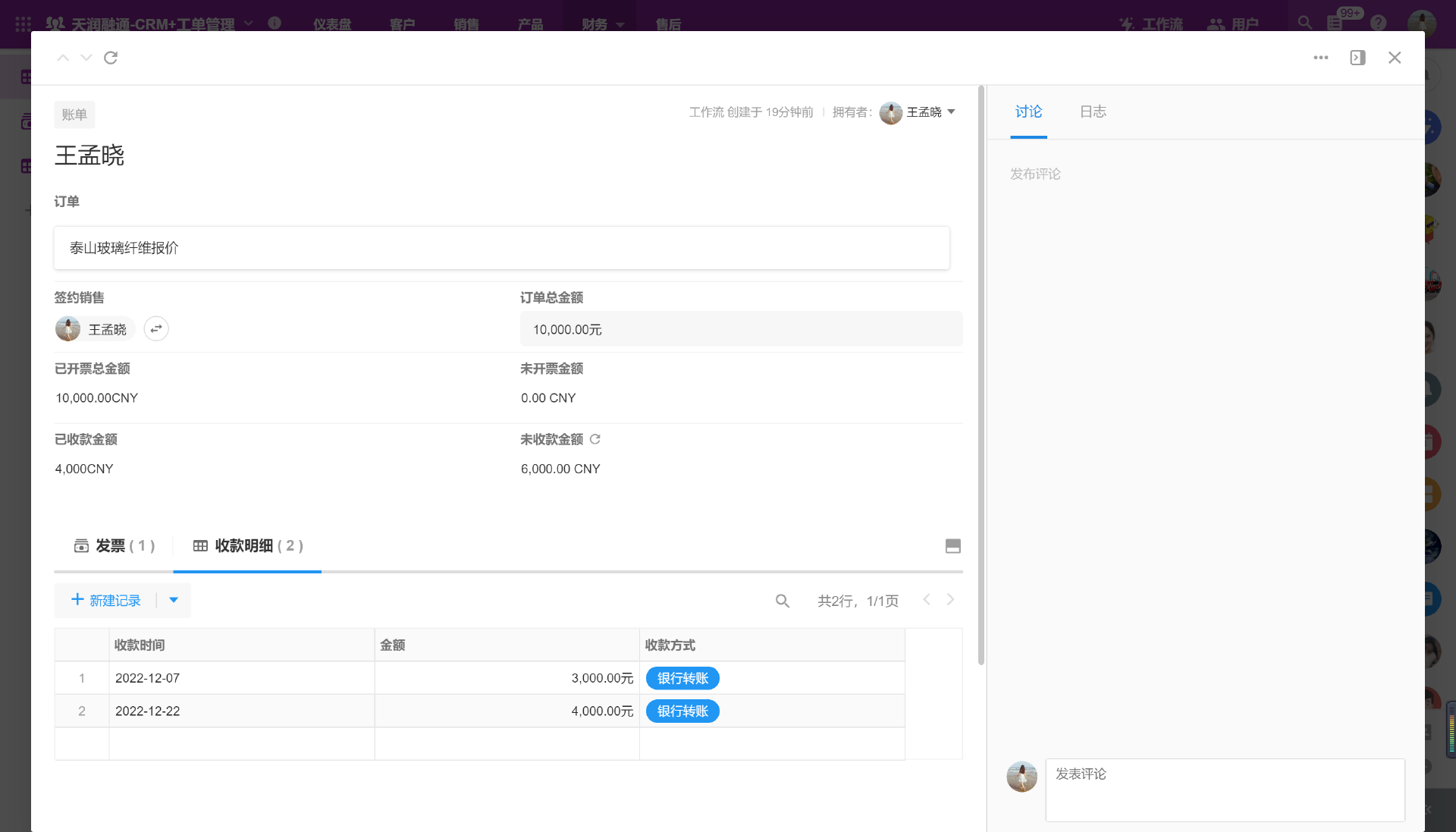Go to previous page of 收款明细

click(x=927, y=600)
